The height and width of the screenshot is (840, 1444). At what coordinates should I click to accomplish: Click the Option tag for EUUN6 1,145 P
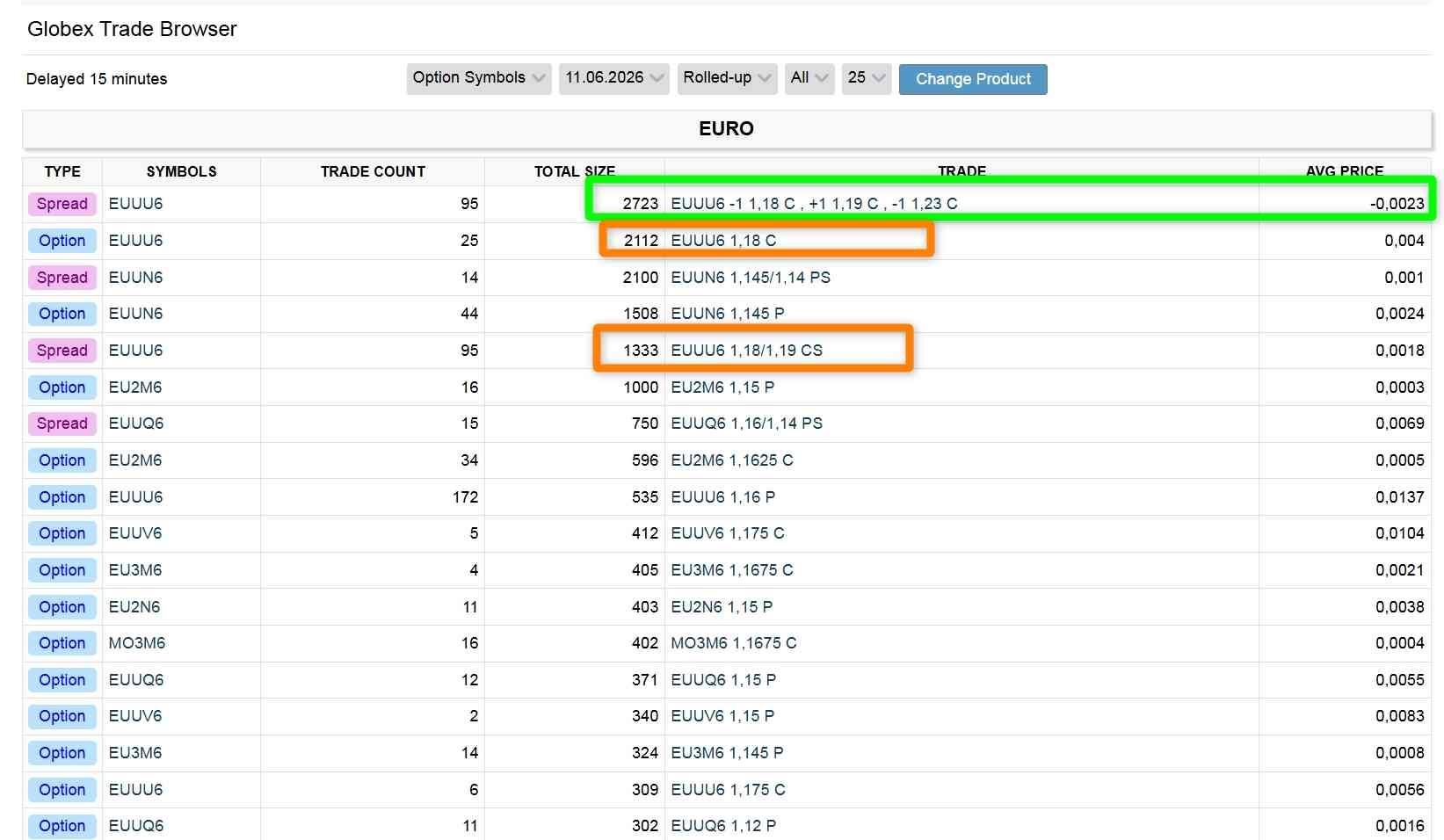click(x=62, y=314)
